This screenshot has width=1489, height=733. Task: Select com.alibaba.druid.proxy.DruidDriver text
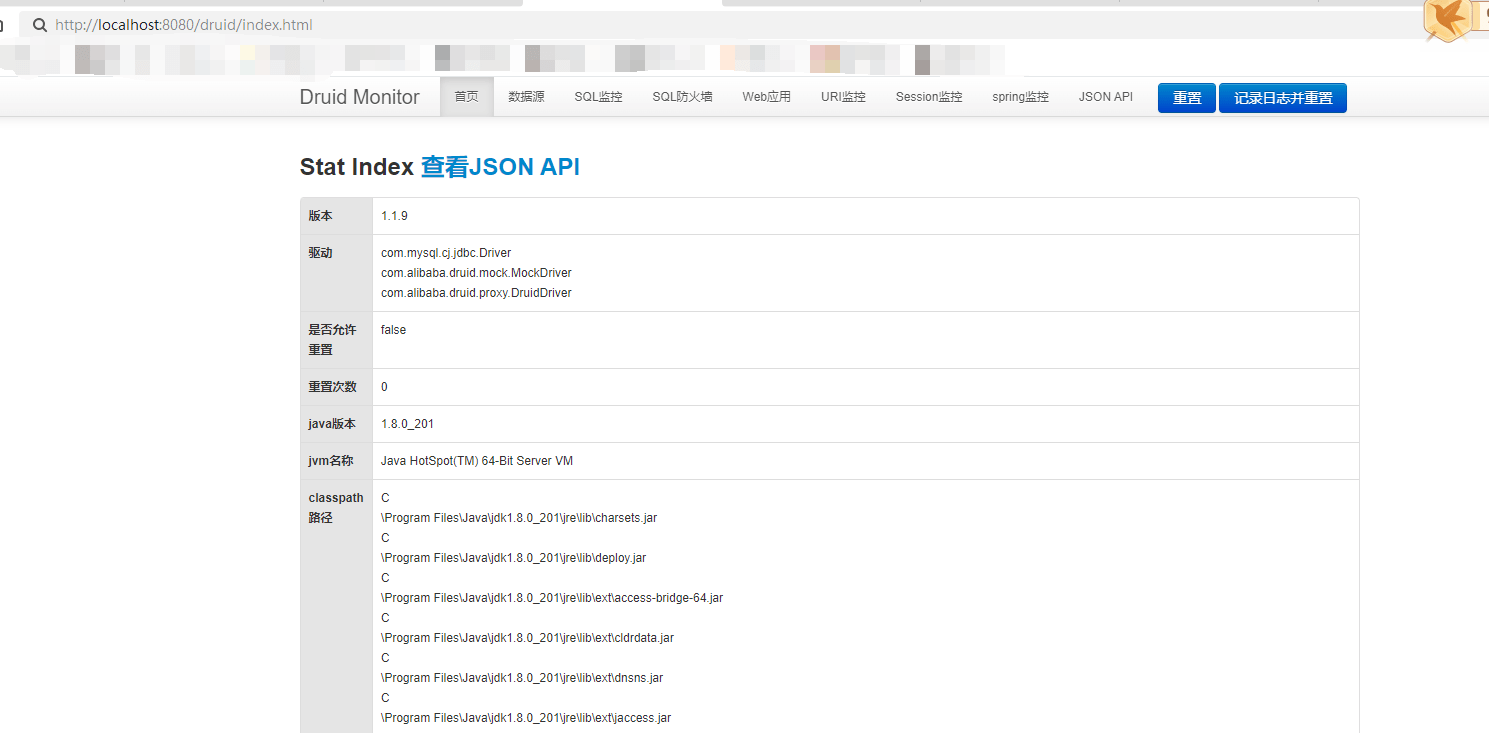click(476, 293)
